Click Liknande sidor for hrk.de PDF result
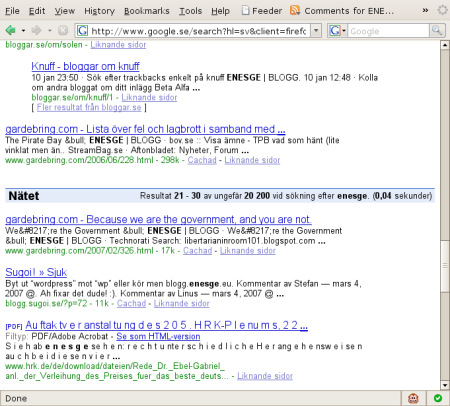Image resolution: width=450 pixels, height=406 pixels. (x=265, y=376)
